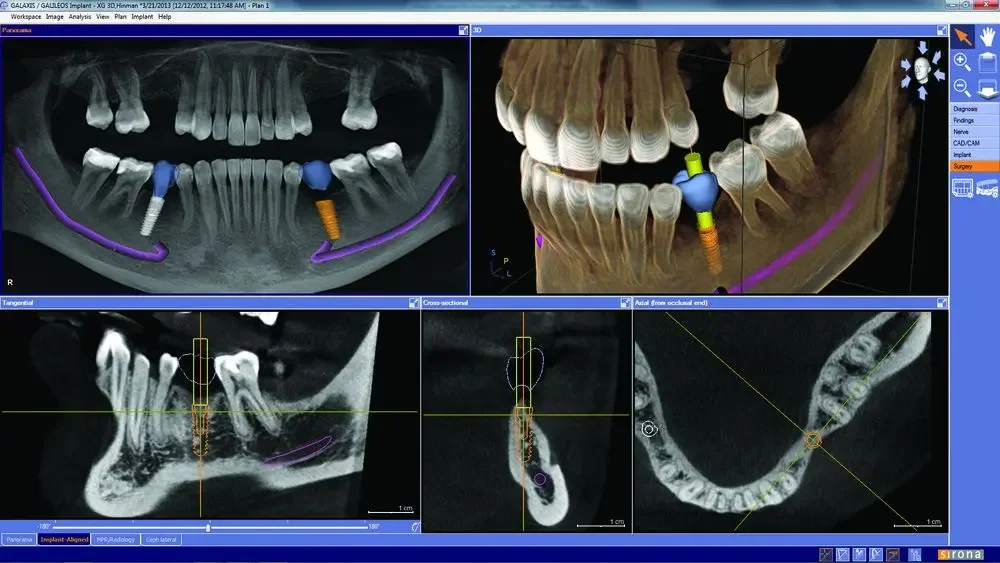Screen dimensions: 1000x563
Task: Click the arrow below the head model
Action: tap(922, 93)
